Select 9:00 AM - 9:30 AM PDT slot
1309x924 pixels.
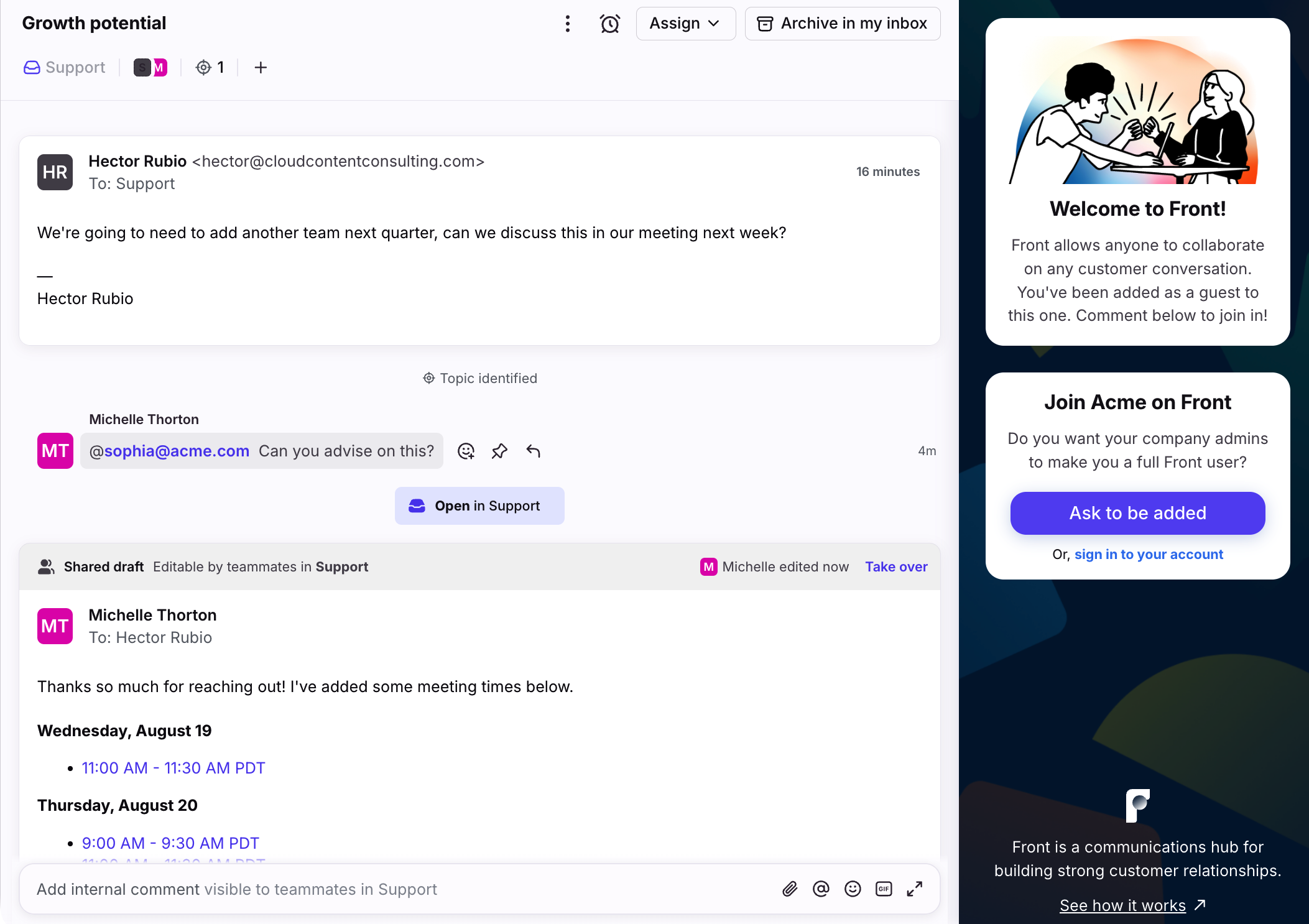point(170,843)
